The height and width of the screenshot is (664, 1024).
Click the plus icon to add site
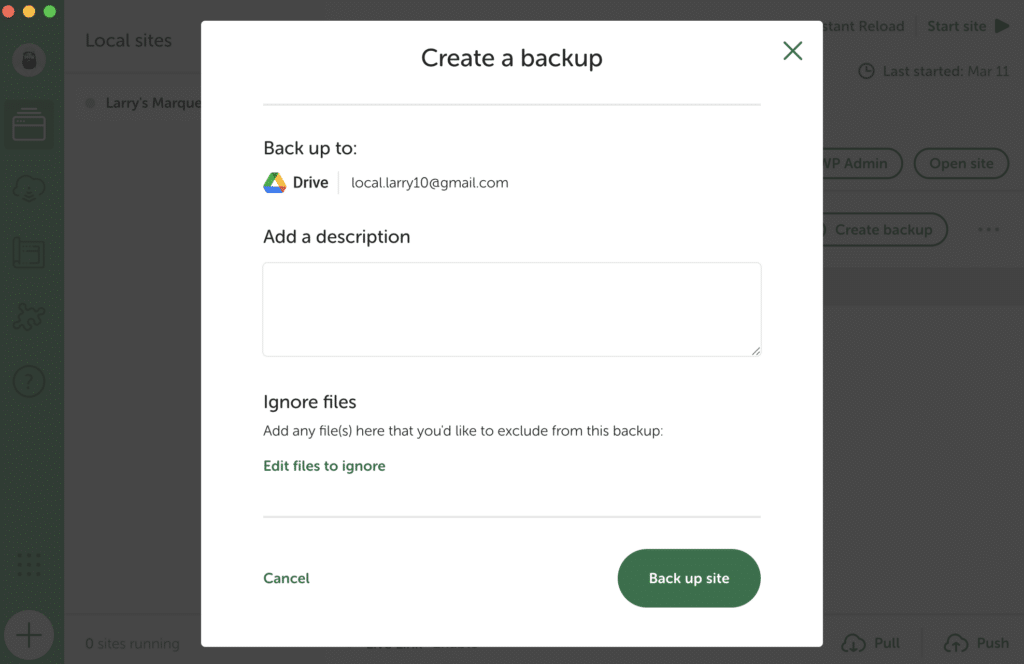point(29,634)
